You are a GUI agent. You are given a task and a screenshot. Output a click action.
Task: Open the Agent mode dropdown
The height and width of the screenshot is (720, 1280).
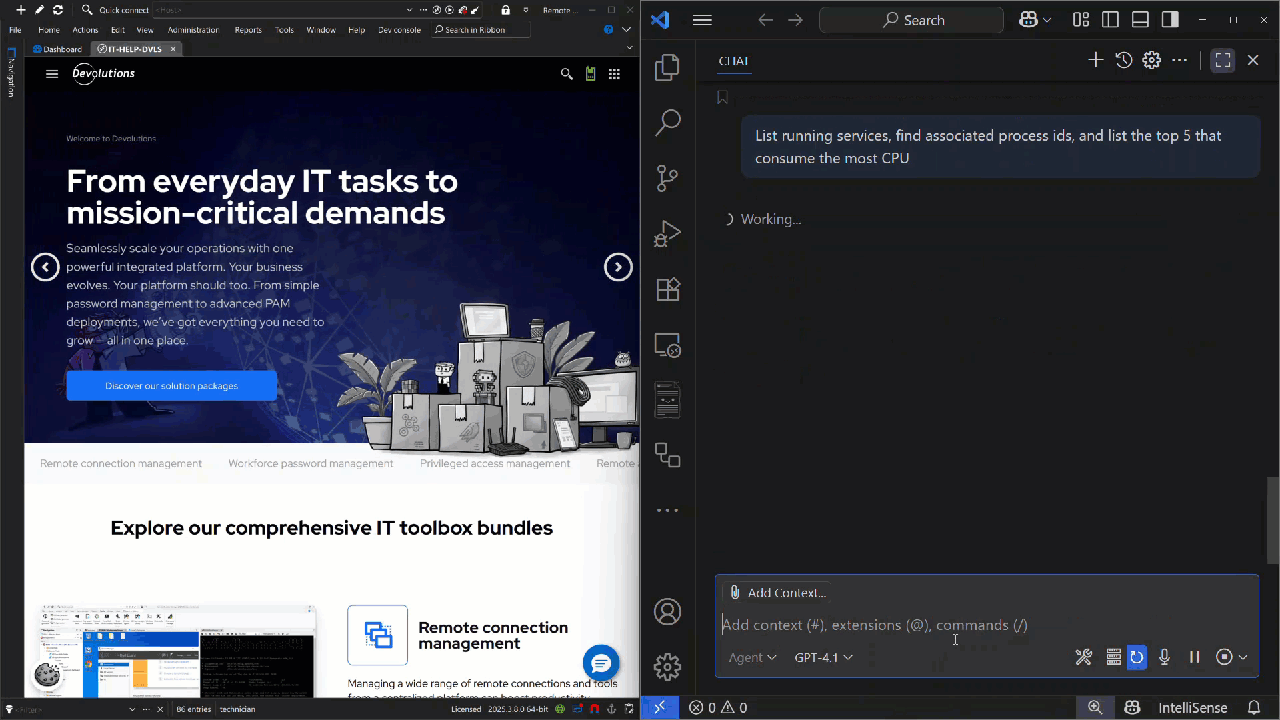point(752,657)
